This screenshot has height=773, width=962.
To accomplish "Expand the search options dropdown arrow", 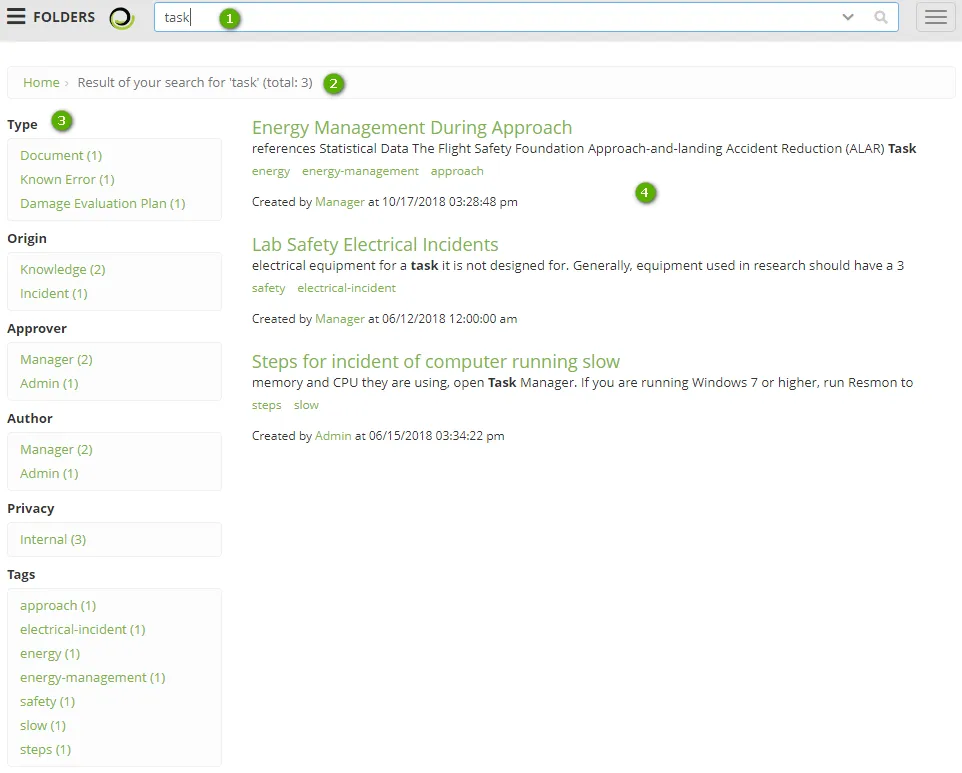I will [x=848, y=17].
